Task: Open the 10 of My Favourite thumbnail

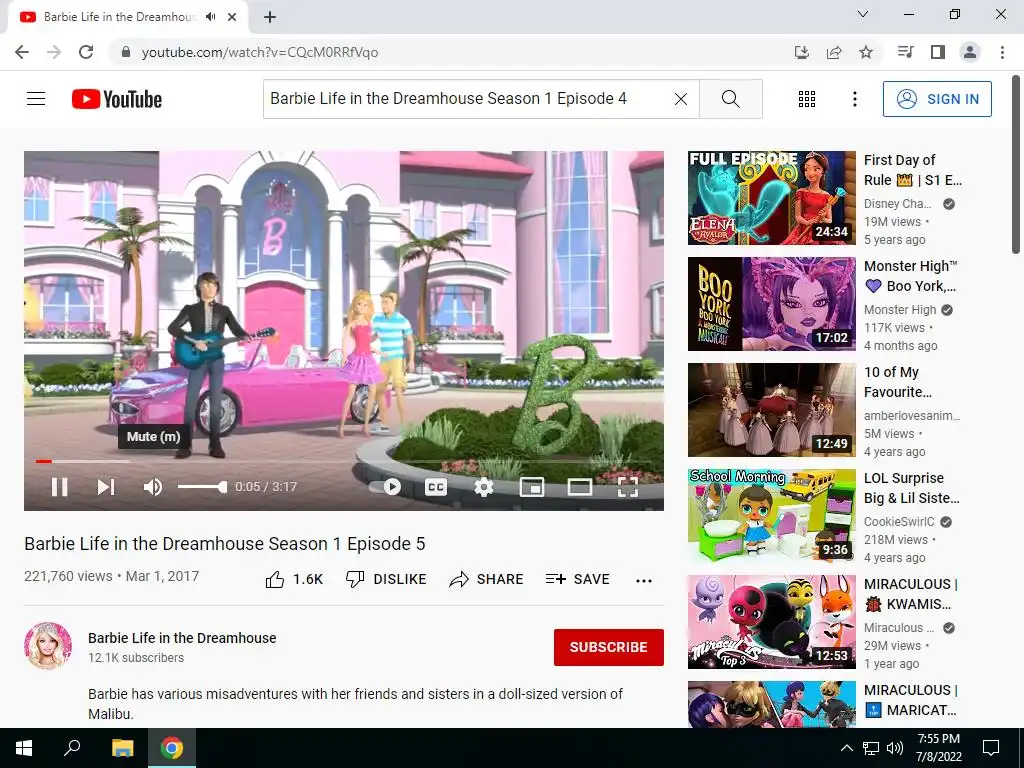Action: coord(771,409)
